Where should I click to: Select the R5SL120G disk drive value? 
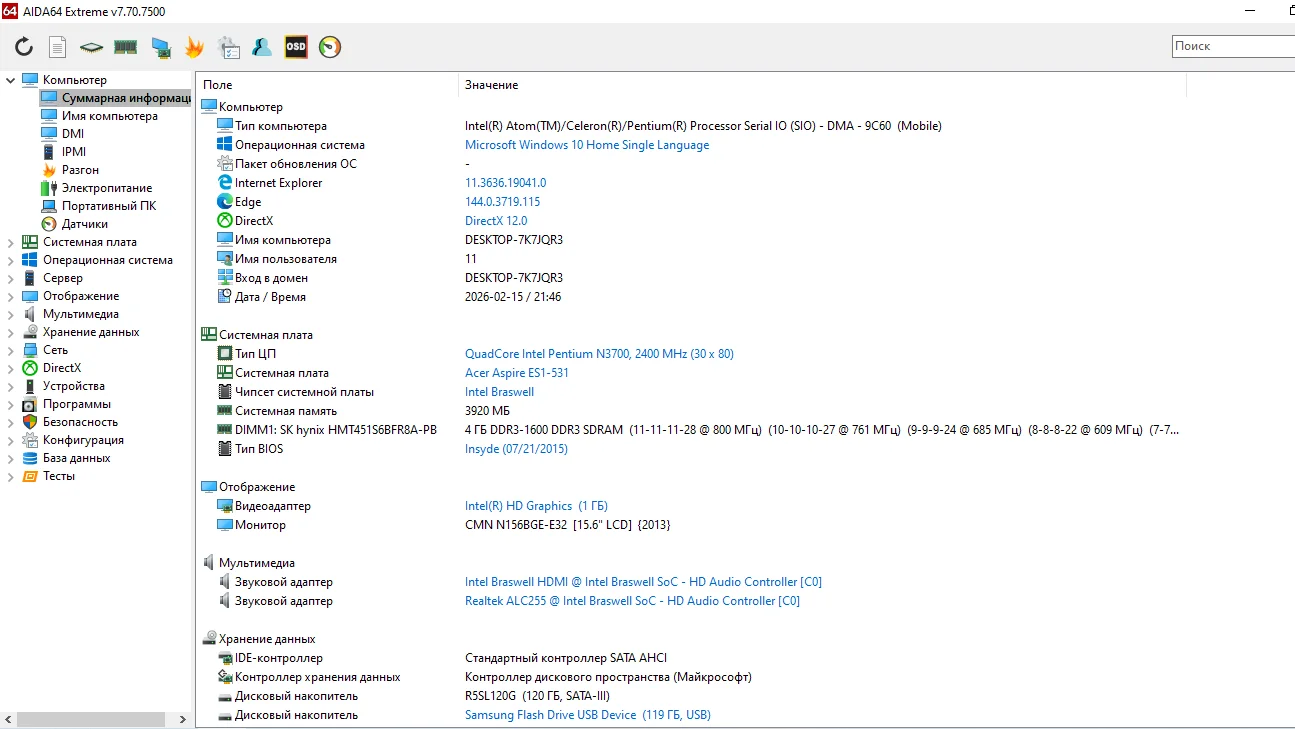pos(537,696)
